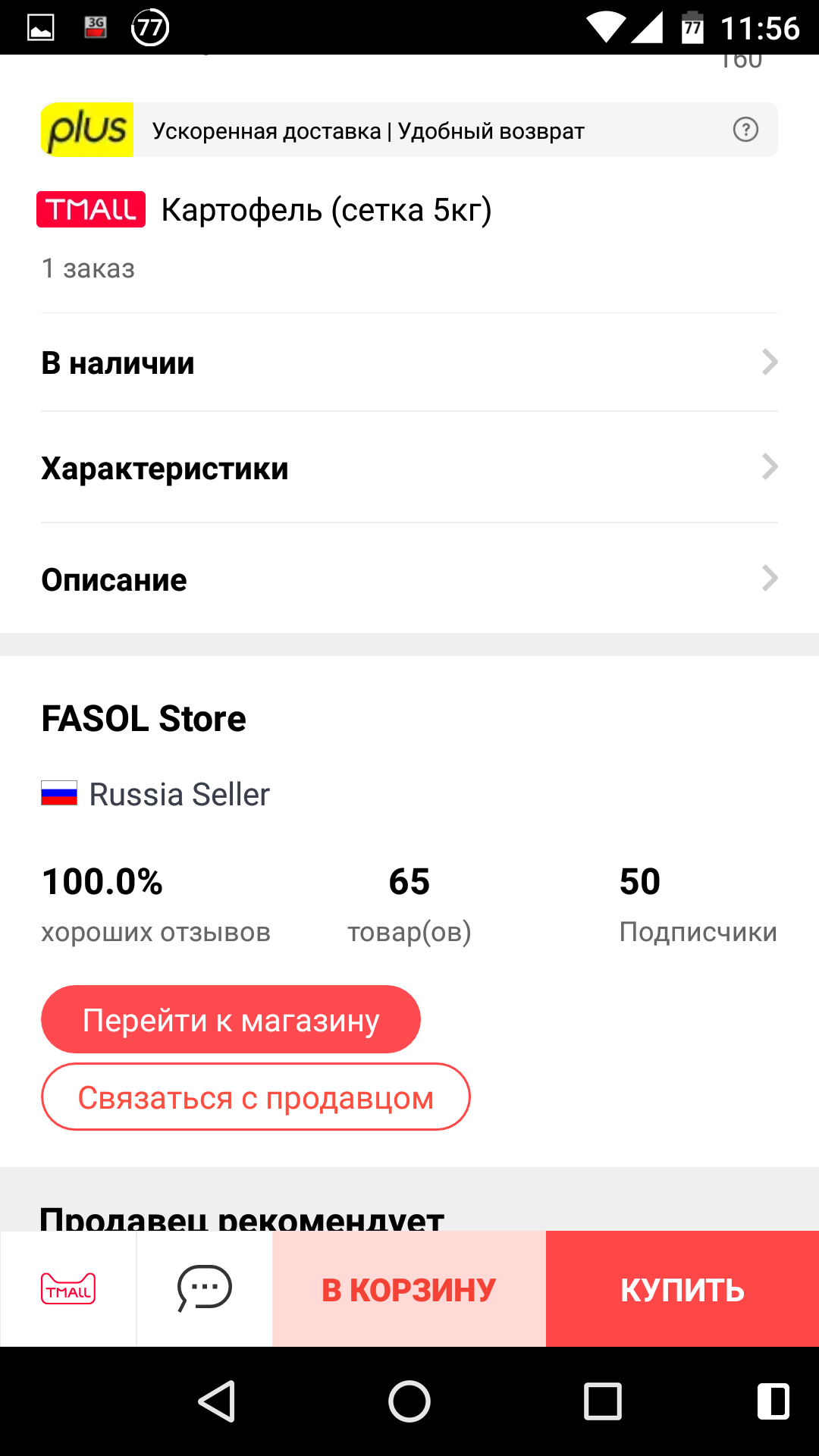Tap the red TMALL badge beside title
This screenshot has width=819, height=1456.
(x=91, y=209)
